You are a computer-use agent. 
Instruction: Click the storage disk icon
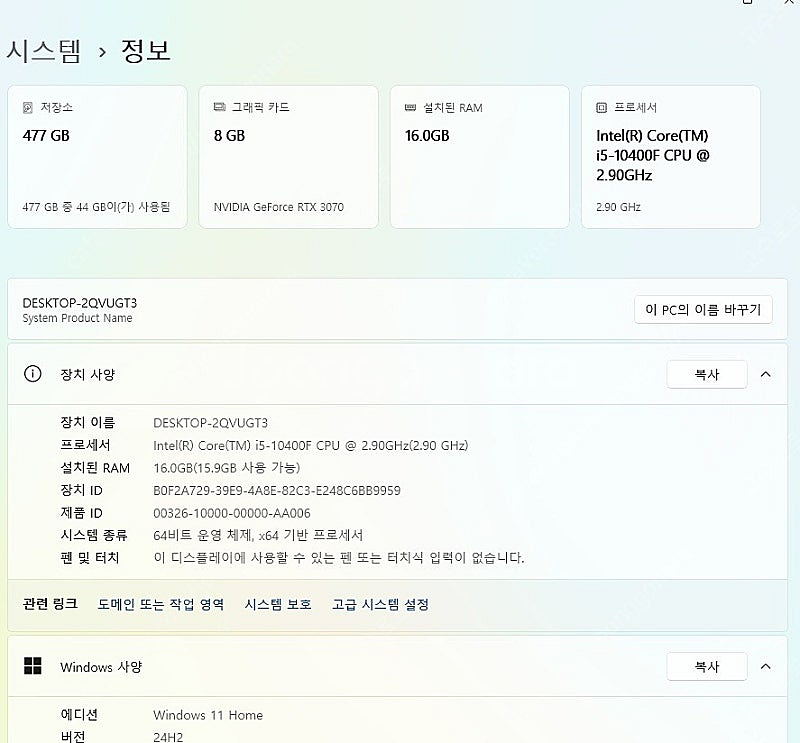pyautogui.click(x=28, y=107)
